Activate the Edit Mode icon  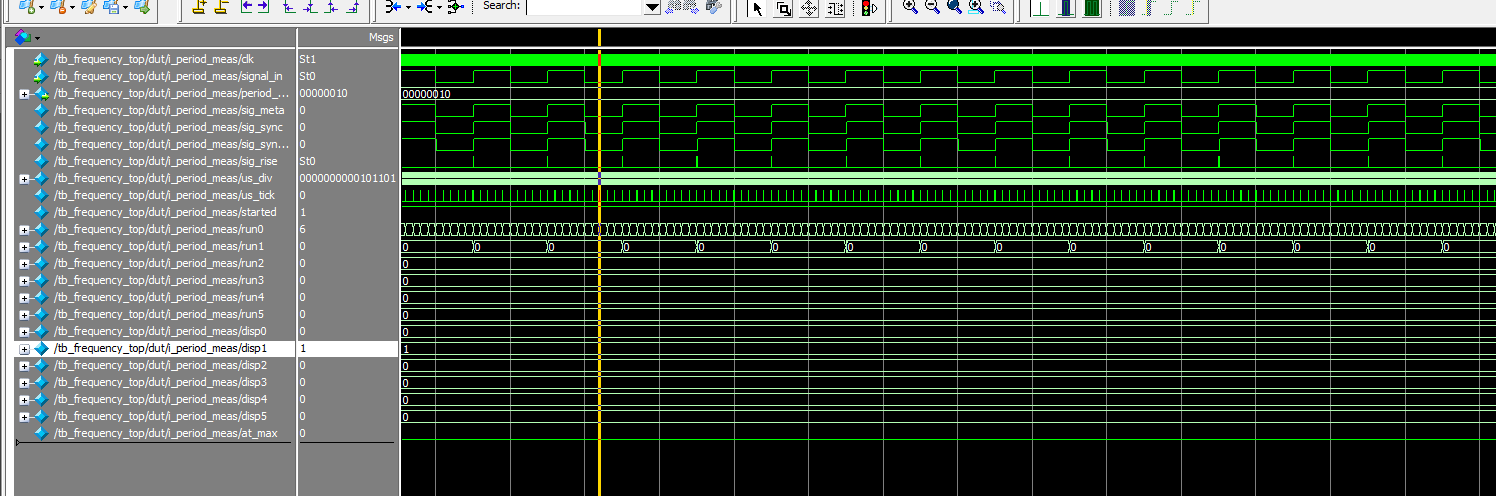tap(835, 9)
